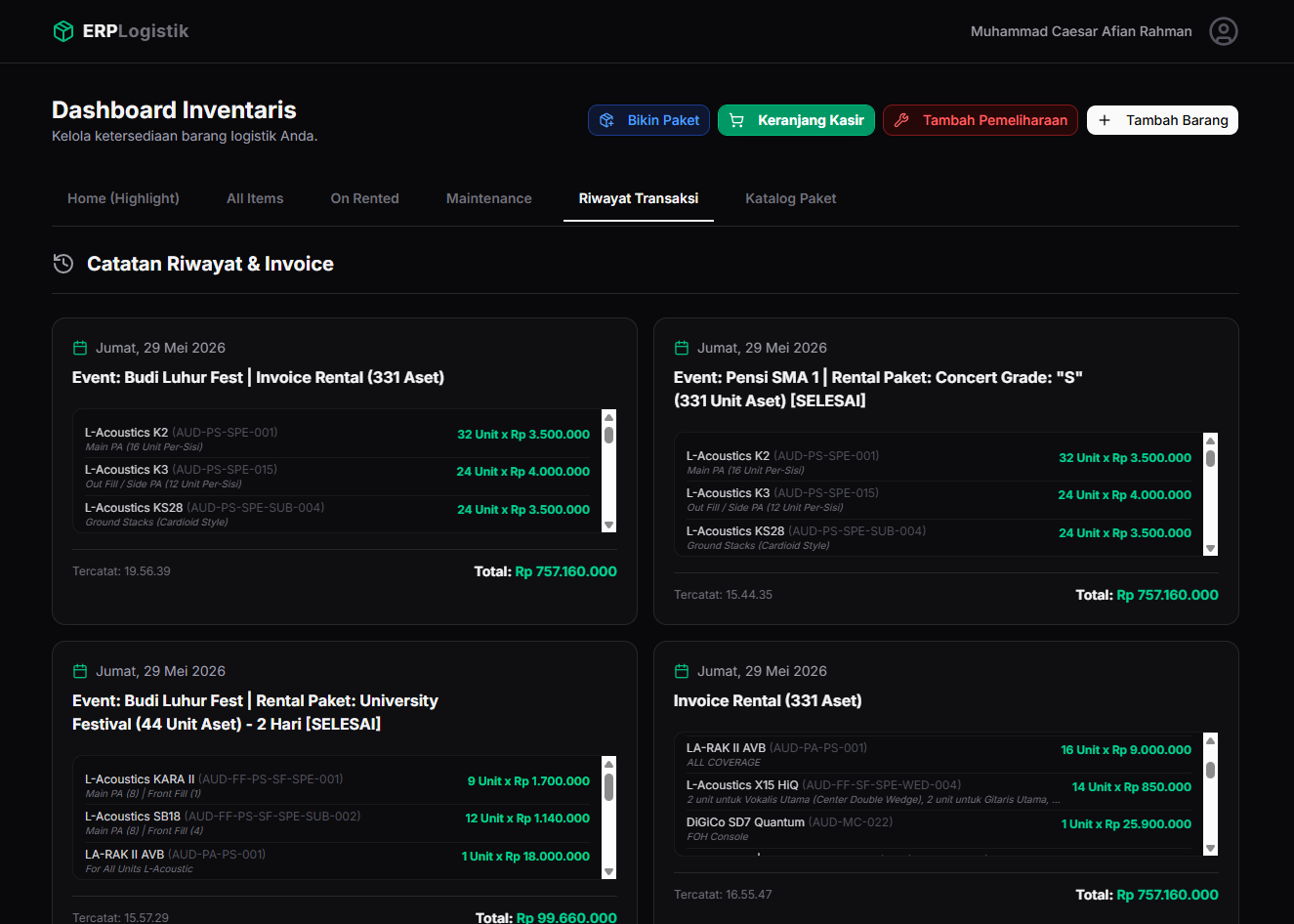Click total Rp 757.160.000 beside Tercatat: 19.56.39
Viewport: 1294px width, 924px height.
pyautogui.click(x=565, y=571)
